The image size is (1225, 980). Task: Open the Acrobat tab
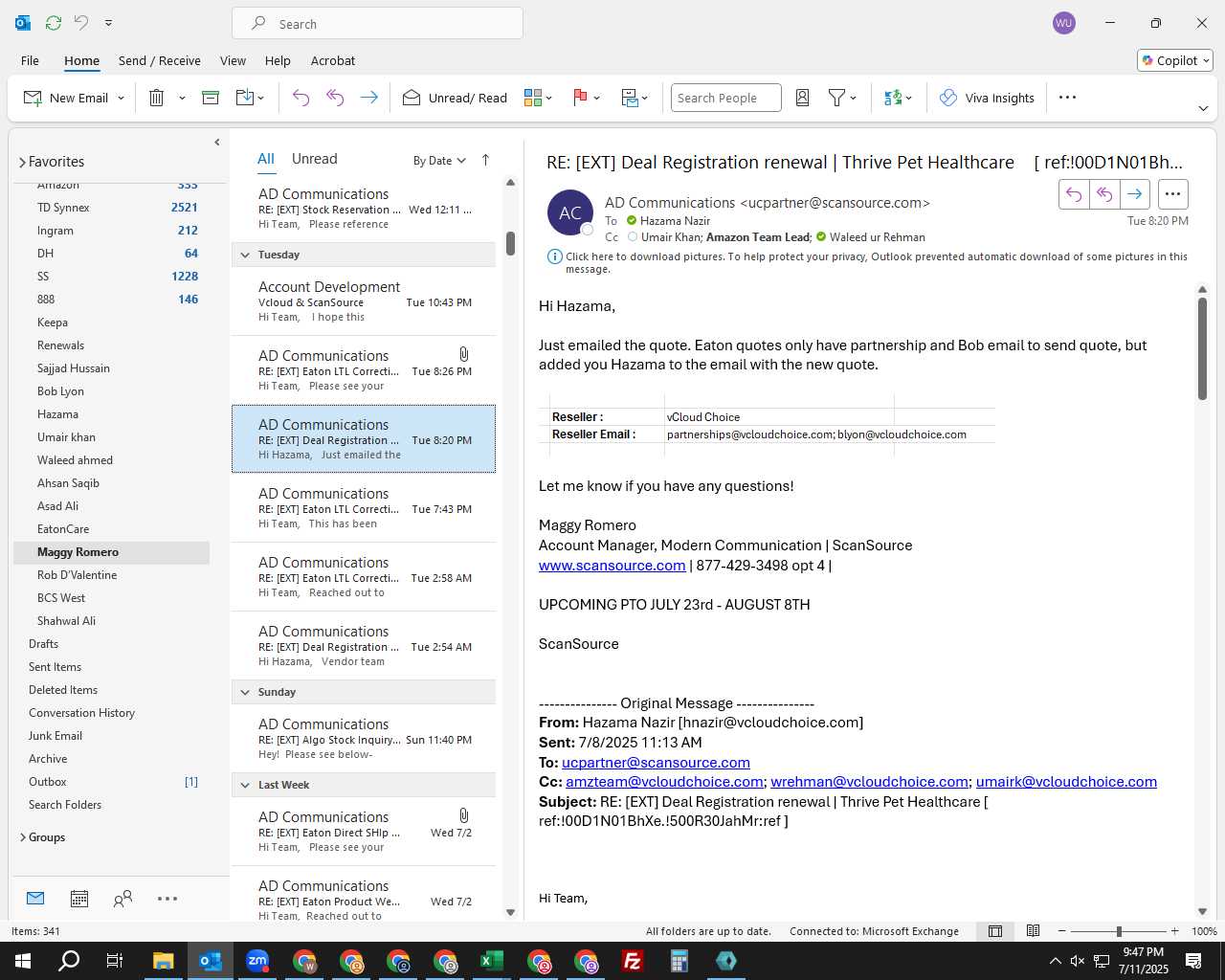point(333,60)
